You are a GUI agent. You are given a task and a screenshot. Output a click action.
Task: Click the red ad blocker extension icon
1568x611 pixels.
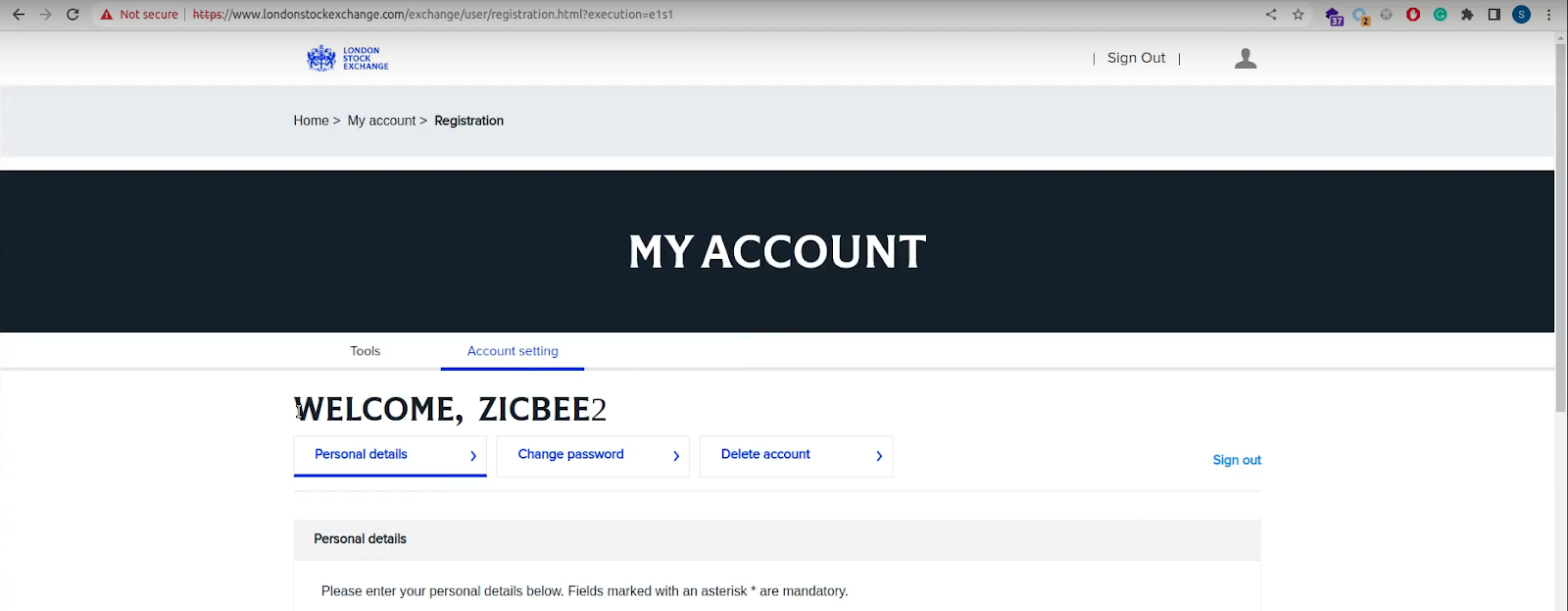point(1413,15)
